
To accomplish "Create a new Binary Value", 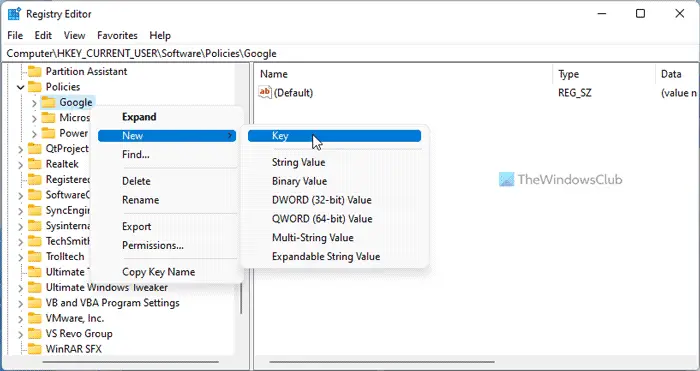I will 334,181.
